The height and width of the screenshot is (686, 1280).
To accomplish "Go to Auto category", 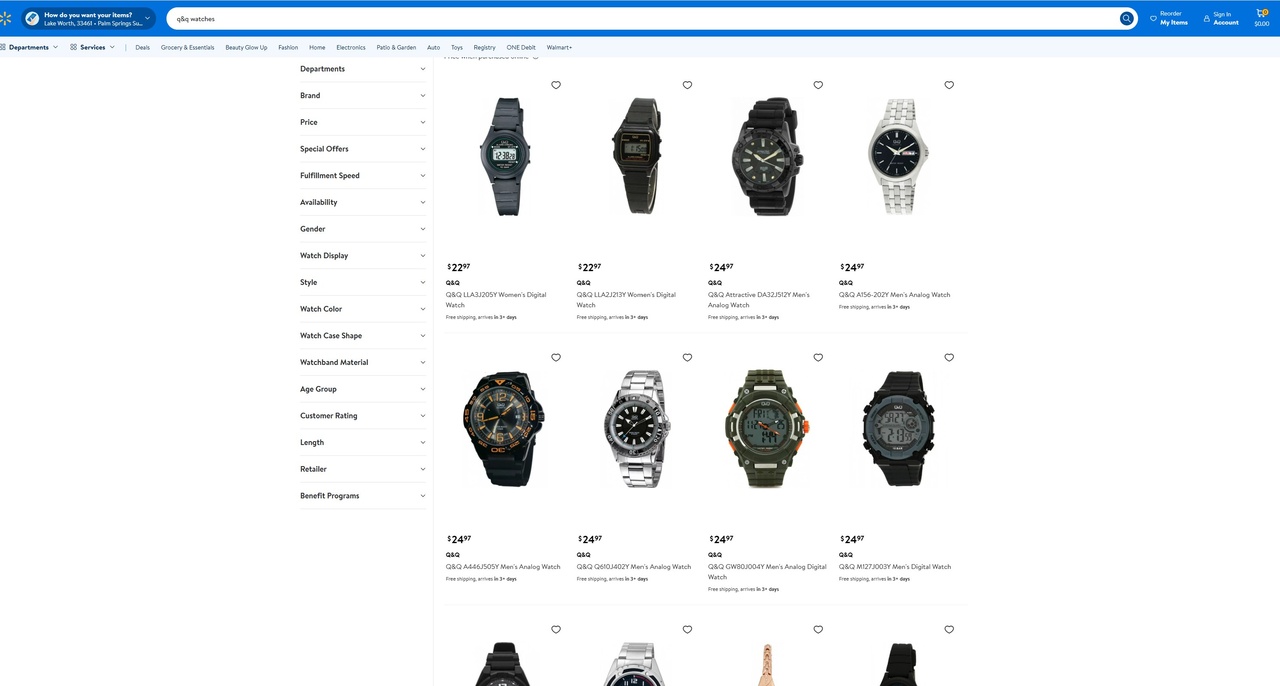I will [x=433, y=47].
